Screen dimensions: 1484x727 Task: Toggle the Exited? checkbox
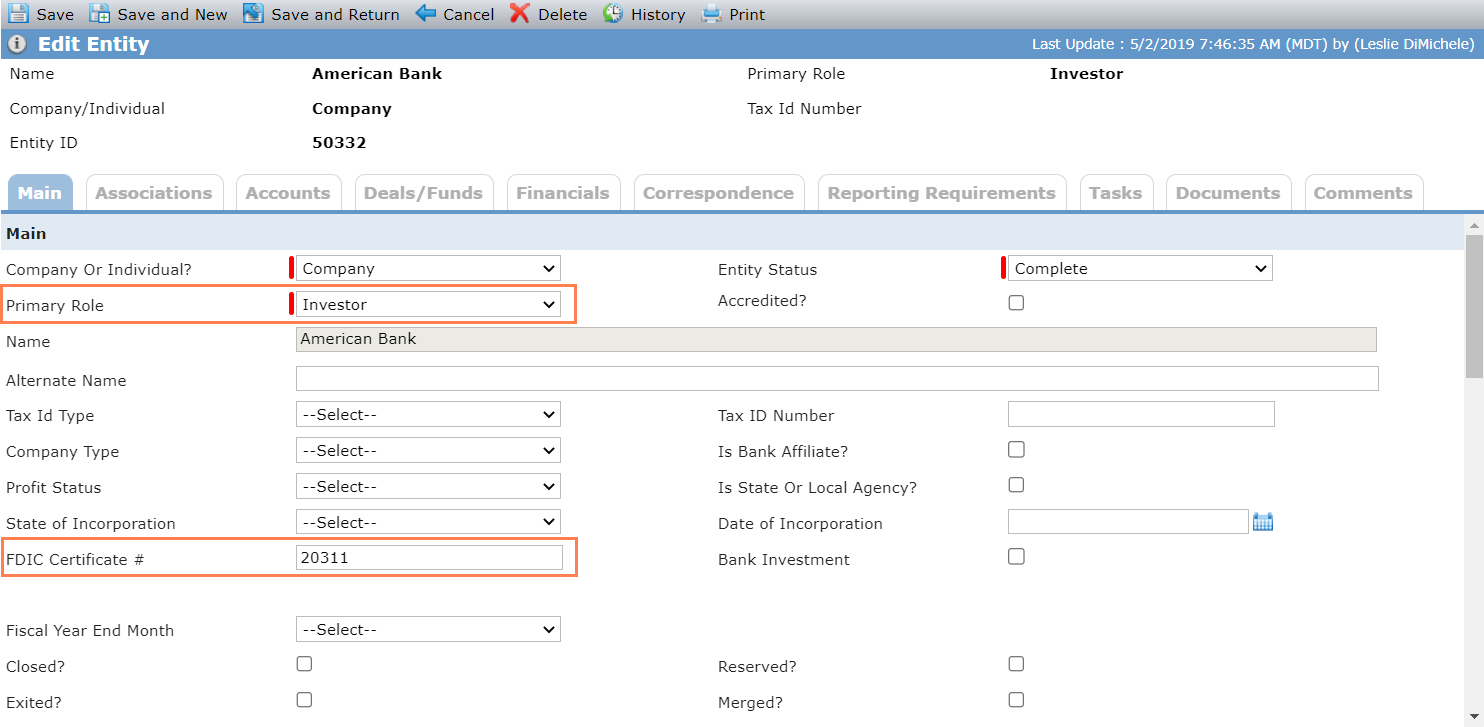(304, 700)
